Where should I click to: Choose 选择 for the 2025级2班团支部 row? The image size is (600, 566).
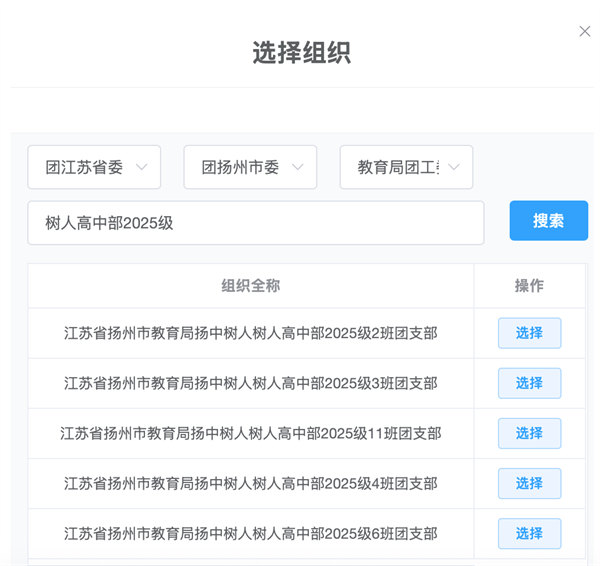(x=529, y=333)
